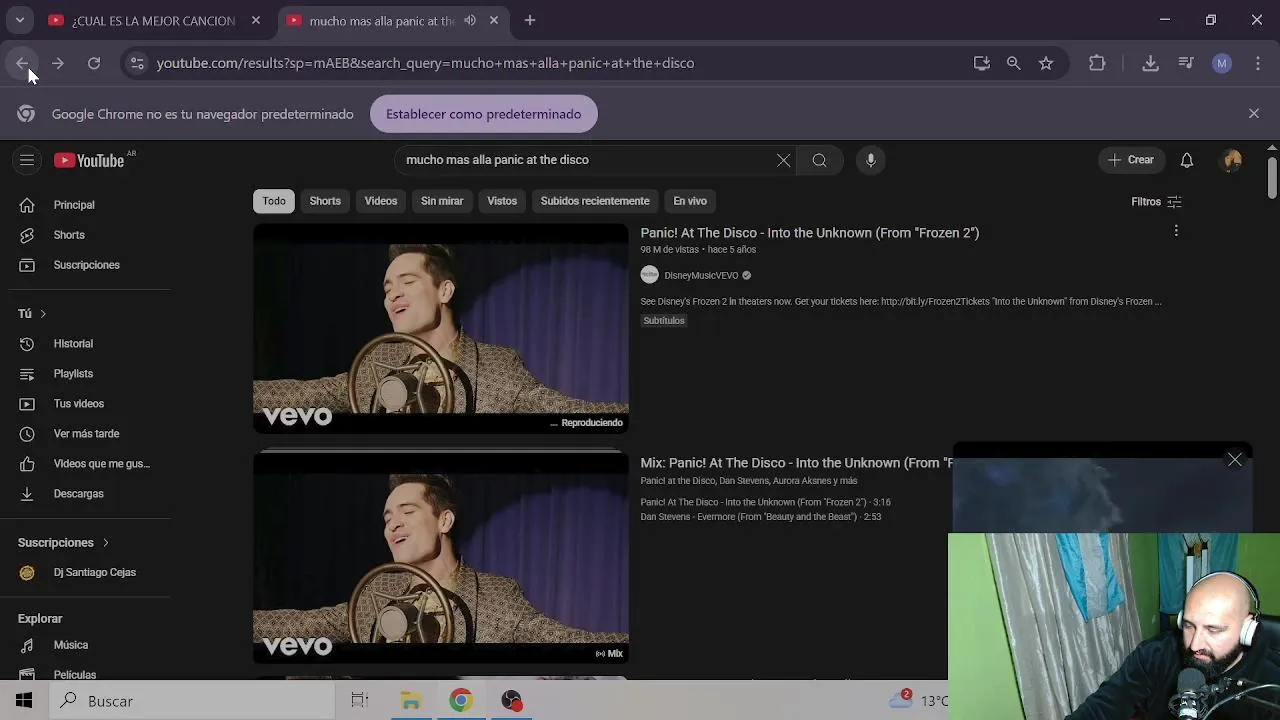Open Descargas in the sidebar
This screenshot has width=1280, height=720.
point(90,494)
